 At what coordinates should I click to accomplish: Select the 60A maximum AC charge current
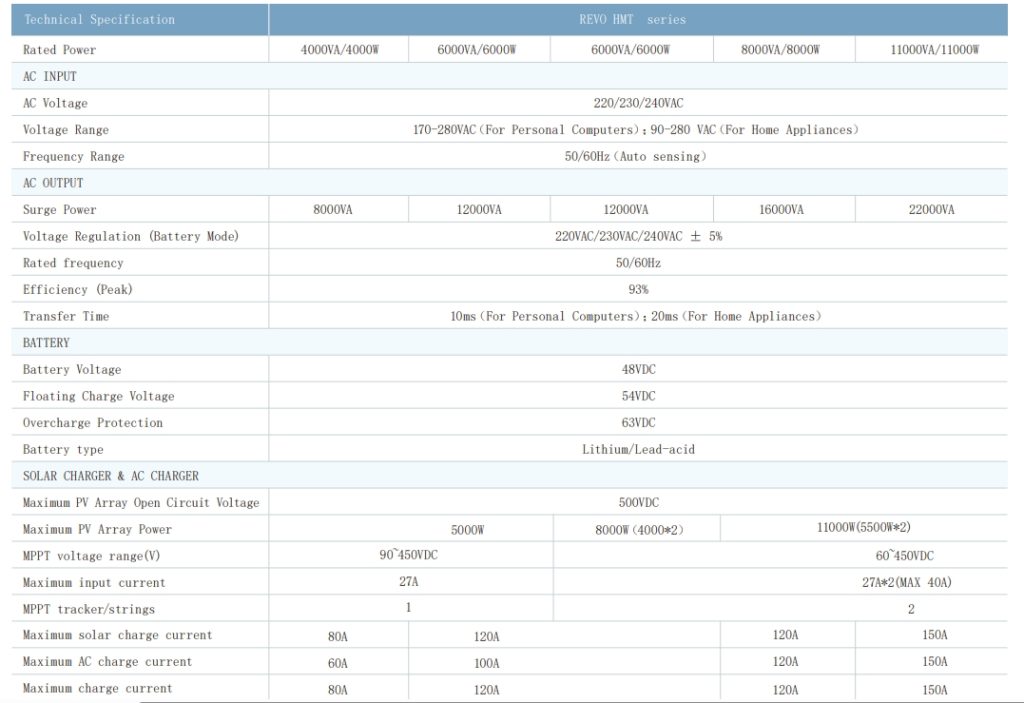[338, 663]
